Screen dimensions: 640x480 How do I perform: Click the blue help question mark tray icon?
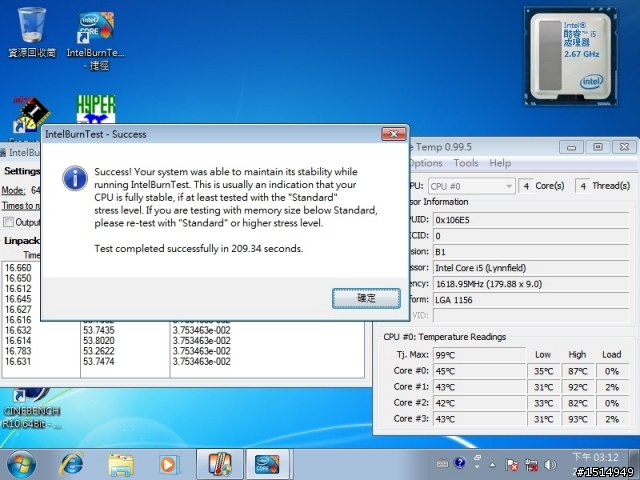[x=460, y=463]
